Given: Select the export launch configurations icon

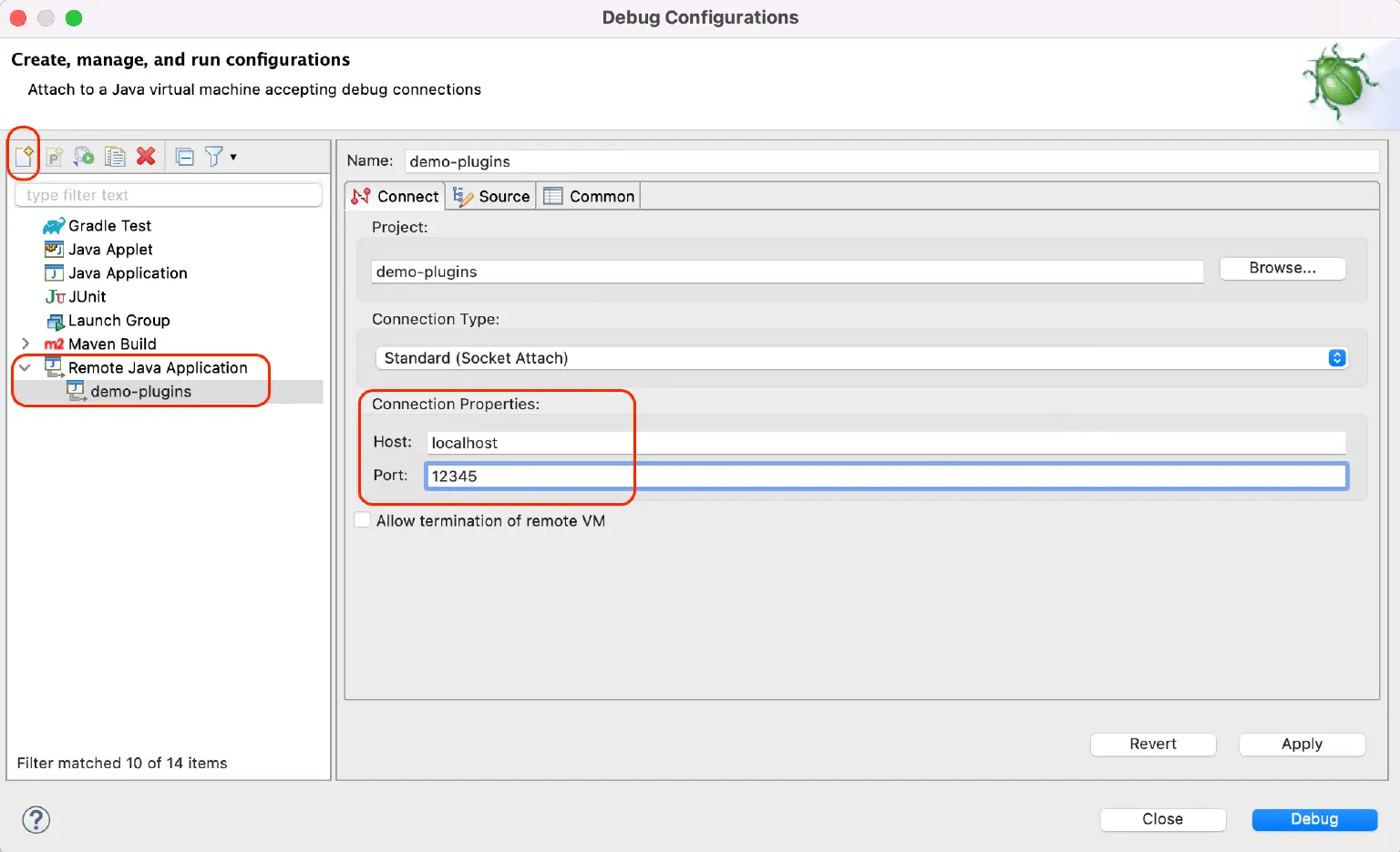Looking at the screenshot, I should [x=85, y=156].
